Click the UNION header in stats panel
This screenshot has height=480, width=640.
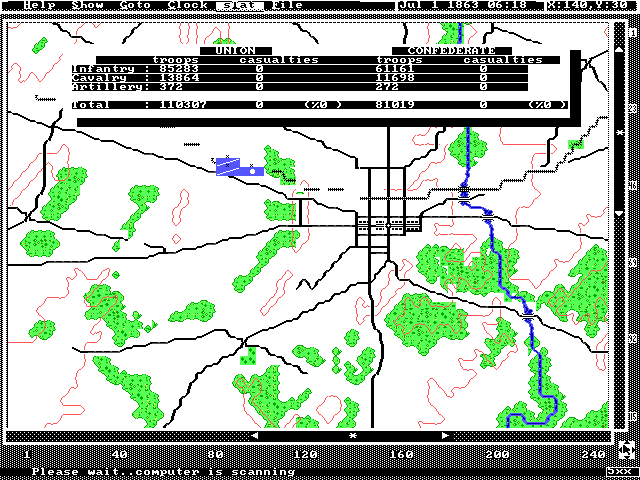235,50
